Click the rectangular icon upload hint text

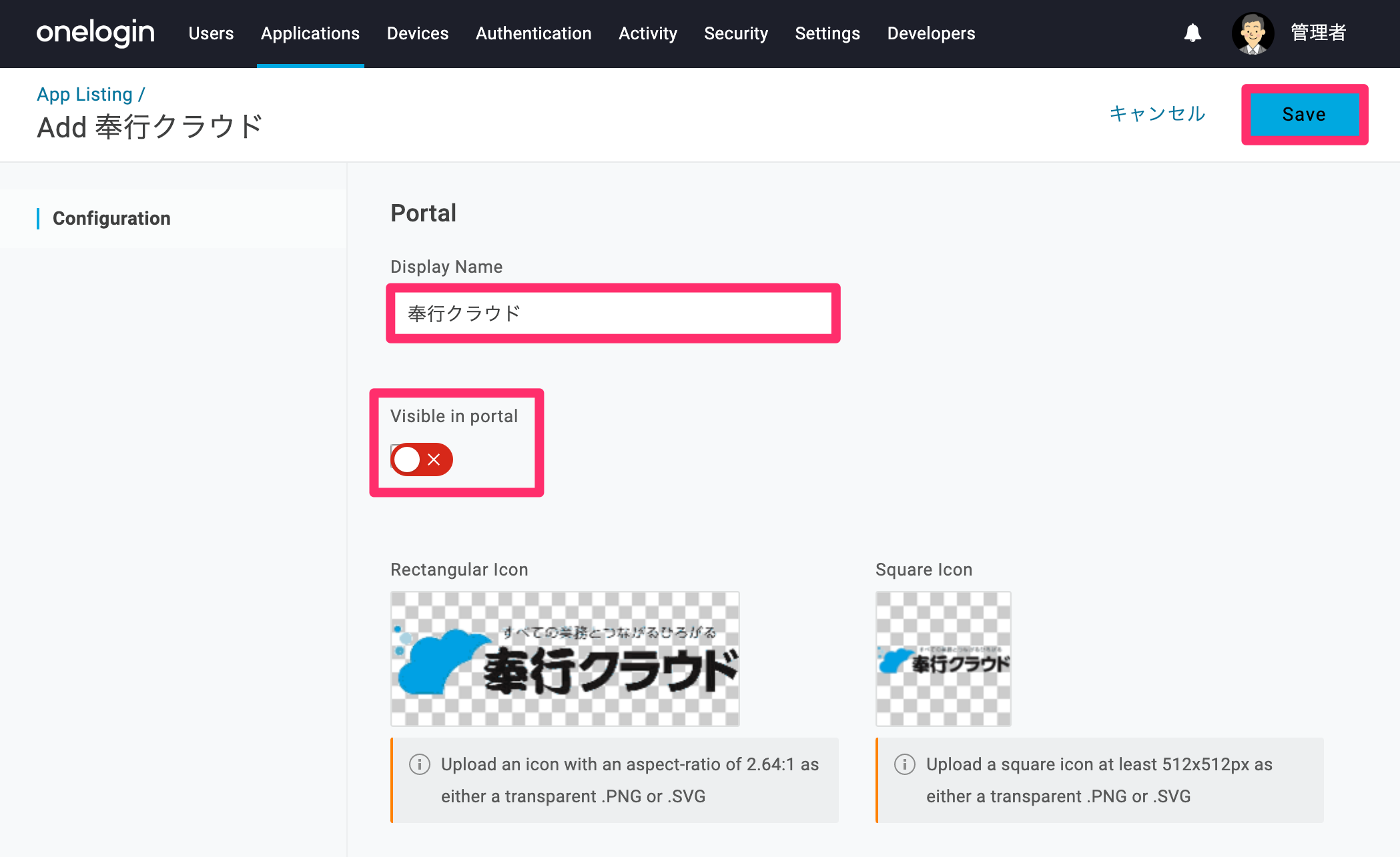(630, 780)
